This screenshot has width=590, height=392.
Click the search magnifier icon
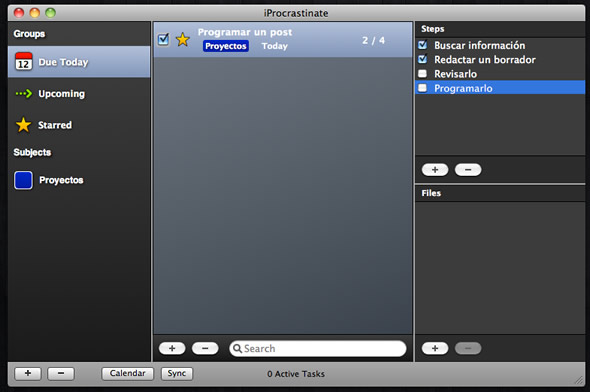(x=237, y=348)
